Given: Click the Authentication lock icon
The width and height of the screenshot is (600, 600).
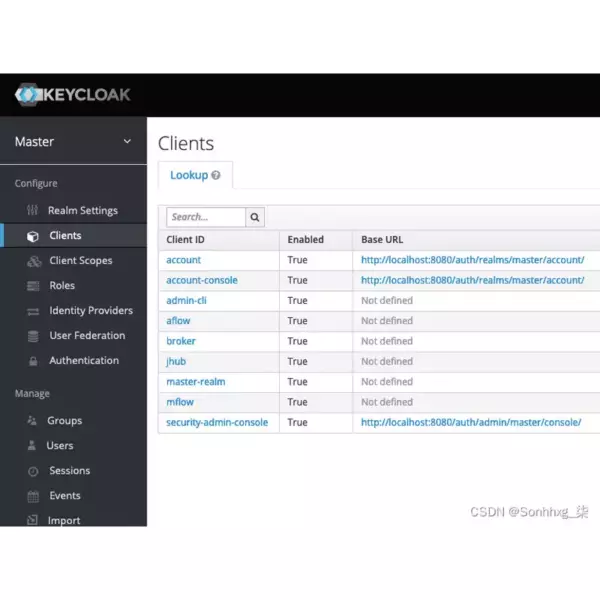Looking at the screenshot, I should click(33, 361).
